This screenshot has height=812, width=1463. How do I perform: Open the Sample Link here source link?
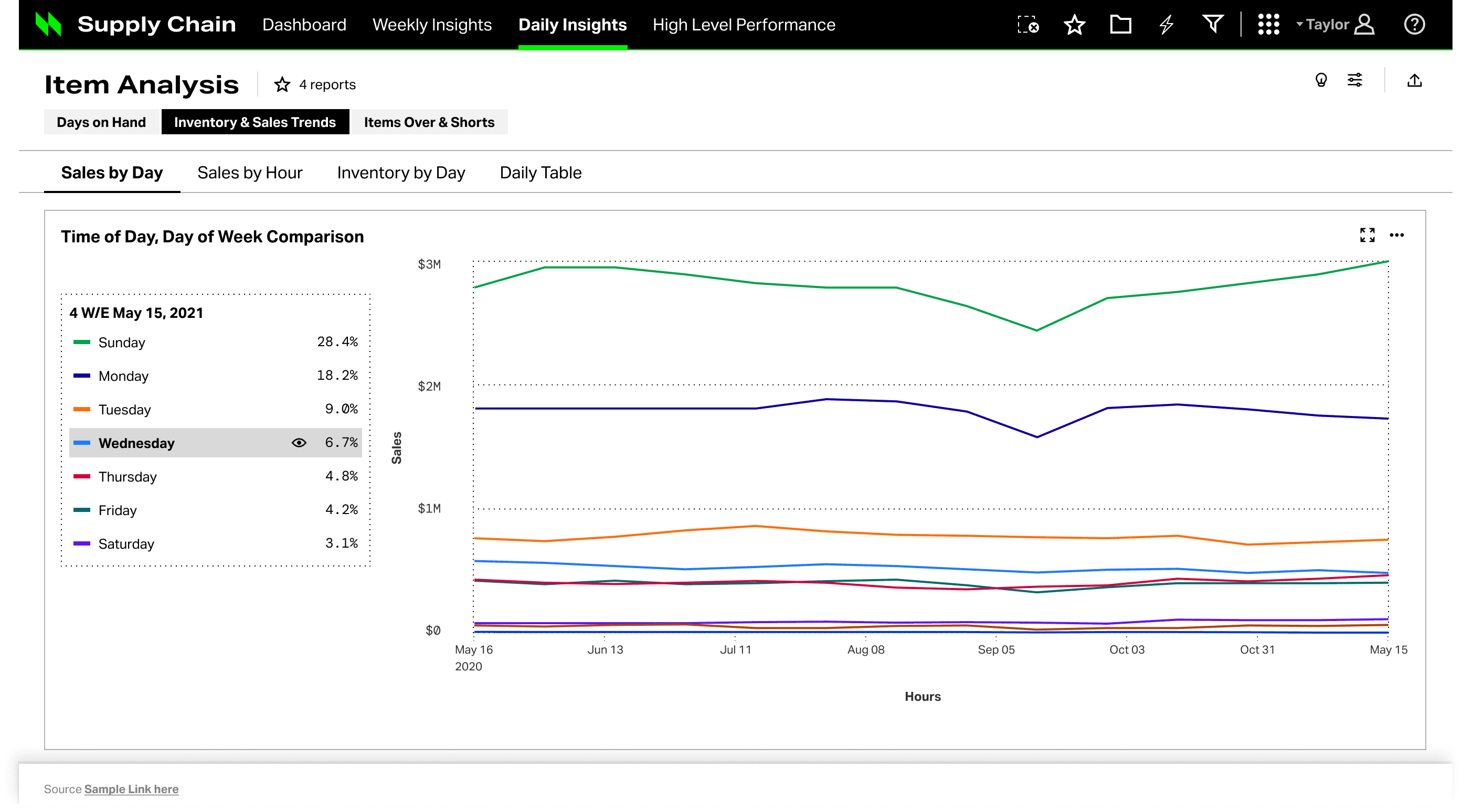point(131,789)
